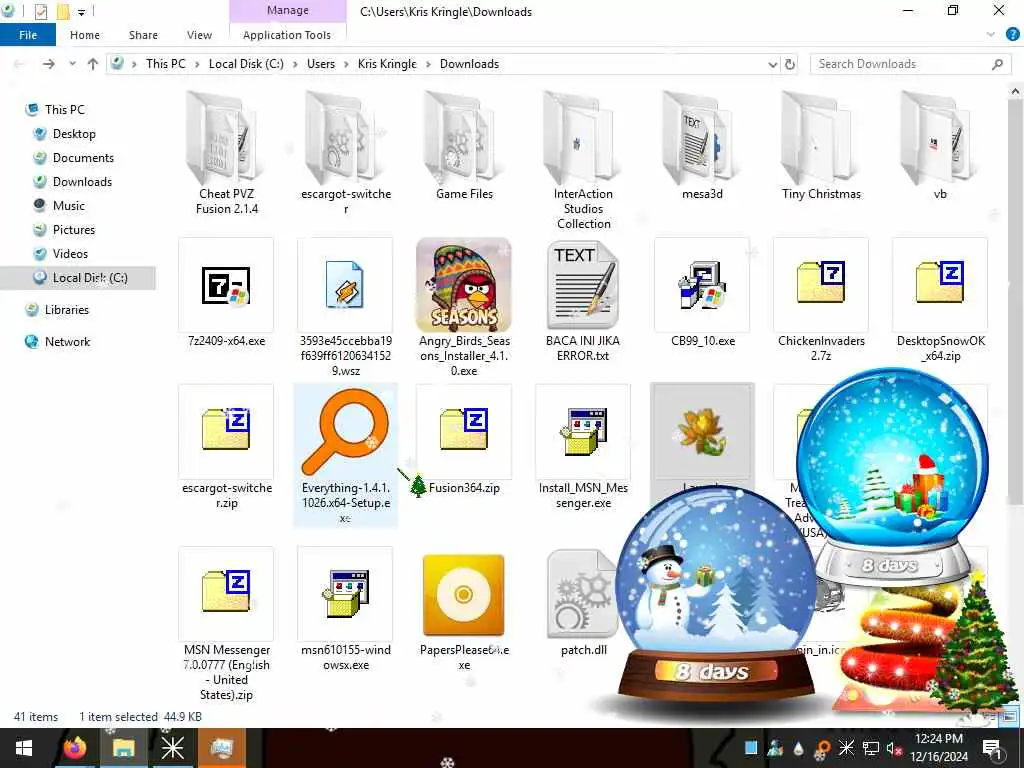Click the Manage contextual tab header
The width and height of the screenshot is (1024, 768).
[287, 10]
